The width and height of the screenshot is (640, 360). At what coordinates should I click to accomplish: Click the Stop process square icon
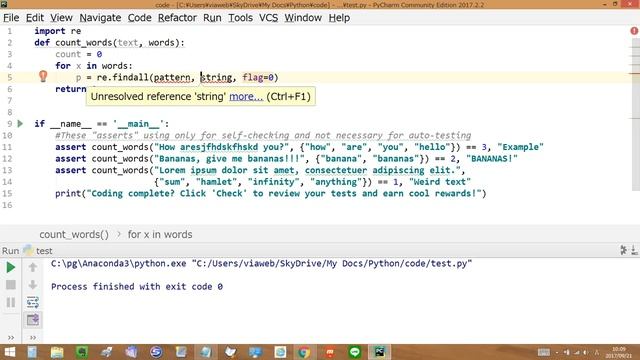pos(11,284)
